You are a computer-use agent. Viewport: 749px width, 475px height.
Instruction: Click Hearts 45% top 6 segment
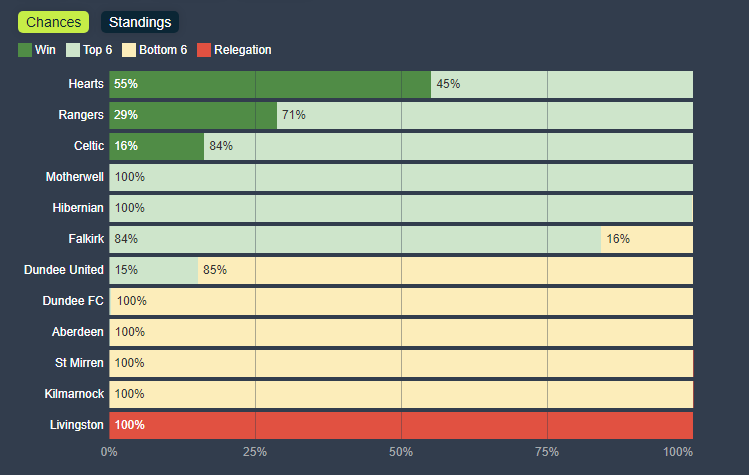click(x=562, y=84)
